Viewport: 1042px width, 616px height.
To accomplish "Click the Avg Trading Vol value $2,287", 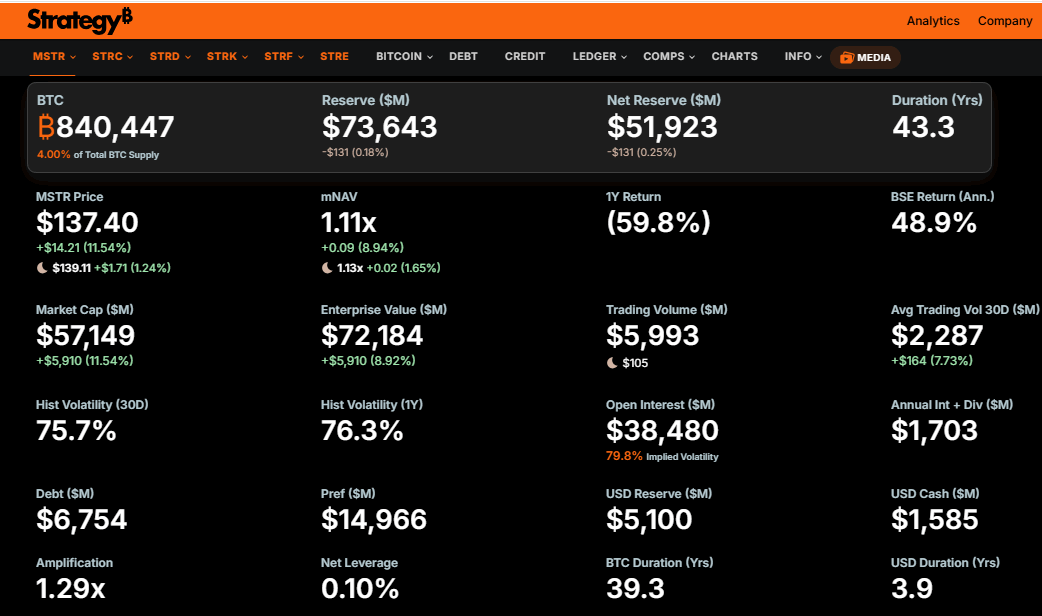I will tap(937, 335).
